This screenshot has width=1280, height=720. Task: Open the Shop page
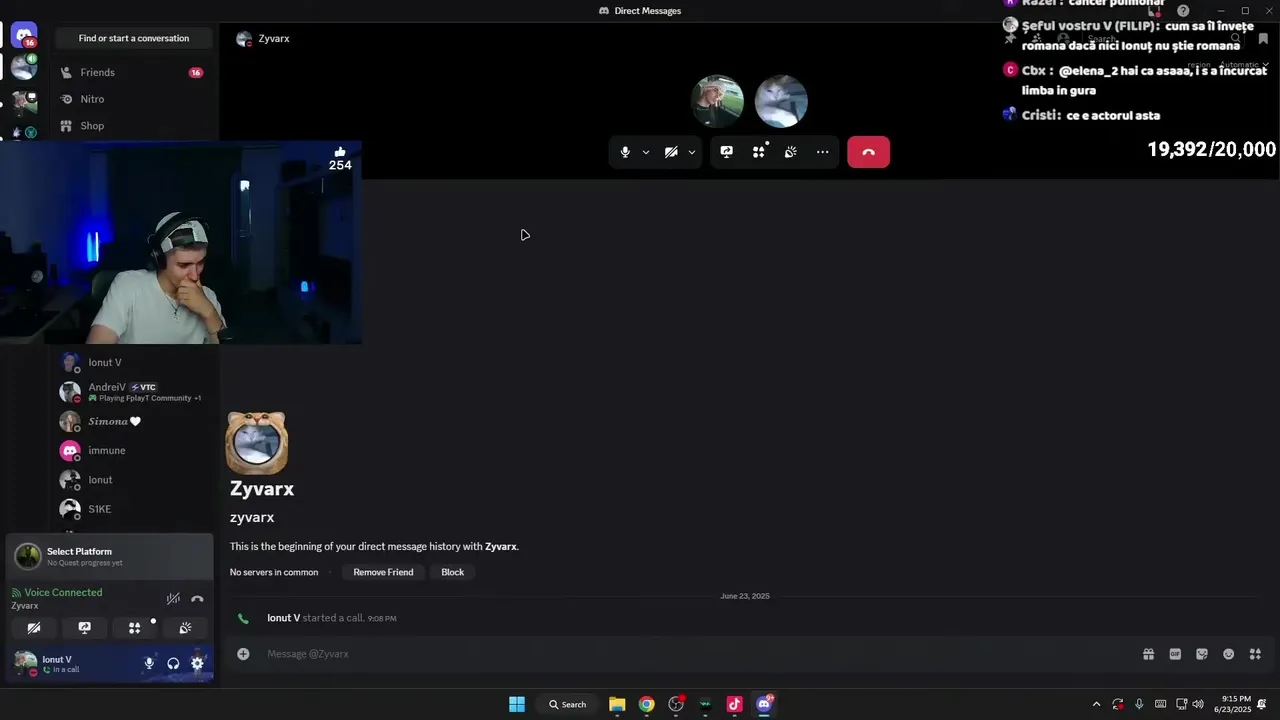click(133, 126)
